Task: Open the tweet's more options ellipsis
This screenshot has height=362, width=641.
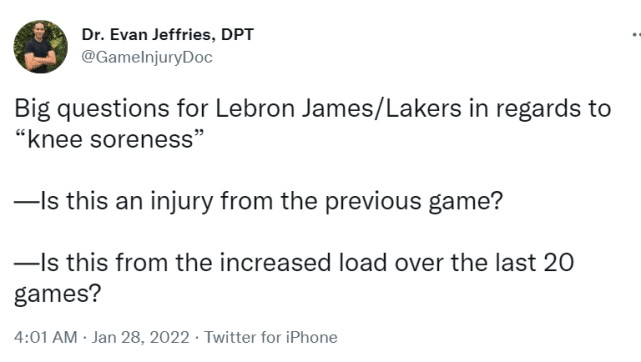Action: coord(637,36)
